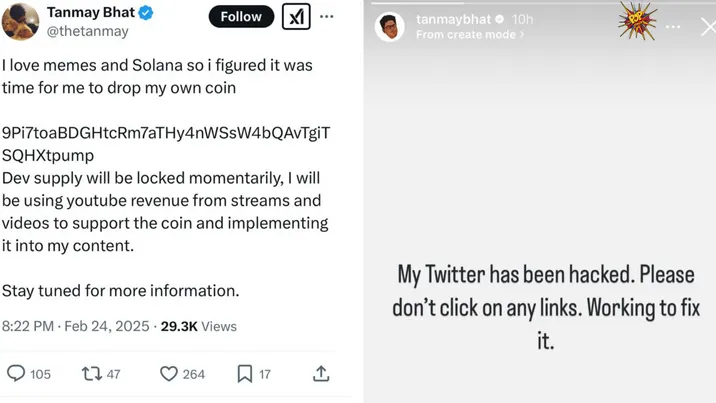Open the tweet's three-dot more menu
716x403 pixels.
[x=327, y=17]
